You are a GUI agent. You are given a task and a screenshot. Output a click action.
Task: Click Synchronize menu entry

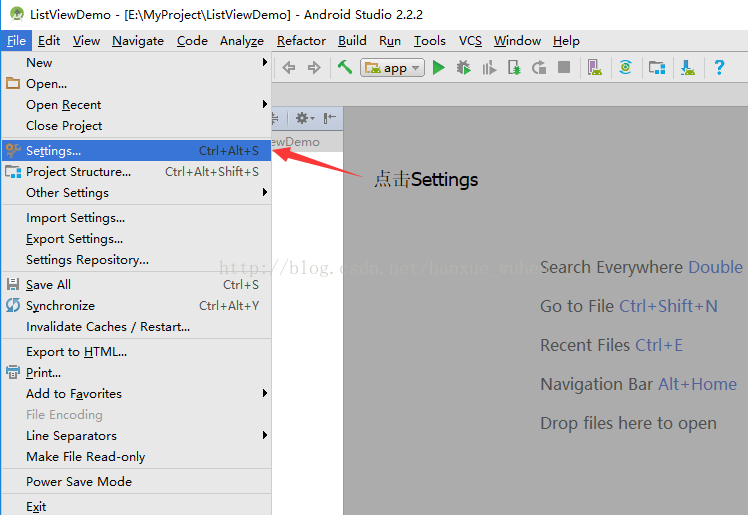(x=136, y=306)
